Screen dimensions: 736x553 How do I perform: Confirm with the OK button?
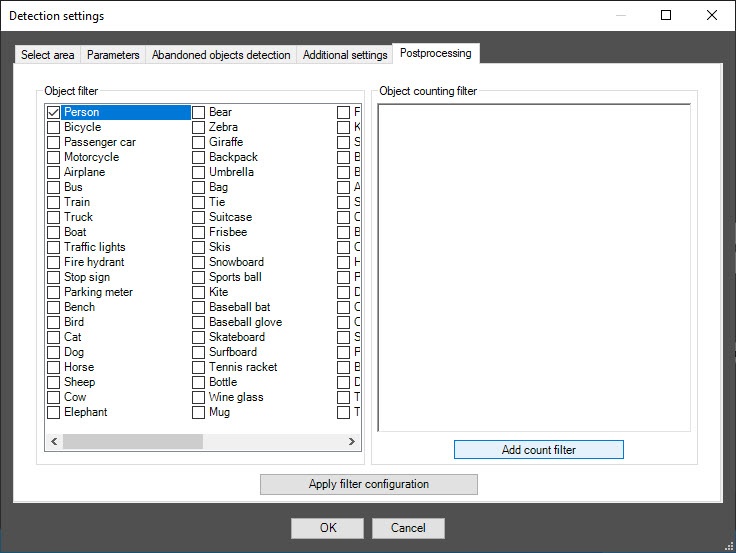point(328,528)
